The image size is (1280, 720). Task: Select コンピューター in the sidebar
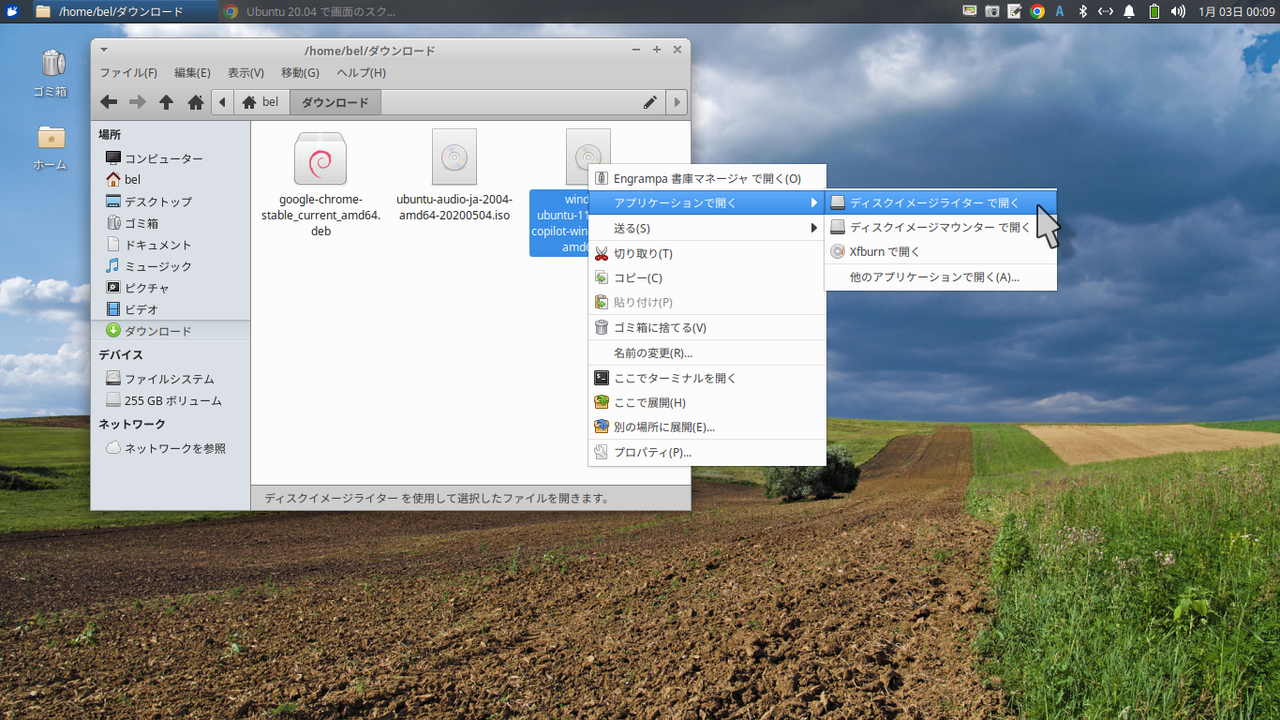170,158
